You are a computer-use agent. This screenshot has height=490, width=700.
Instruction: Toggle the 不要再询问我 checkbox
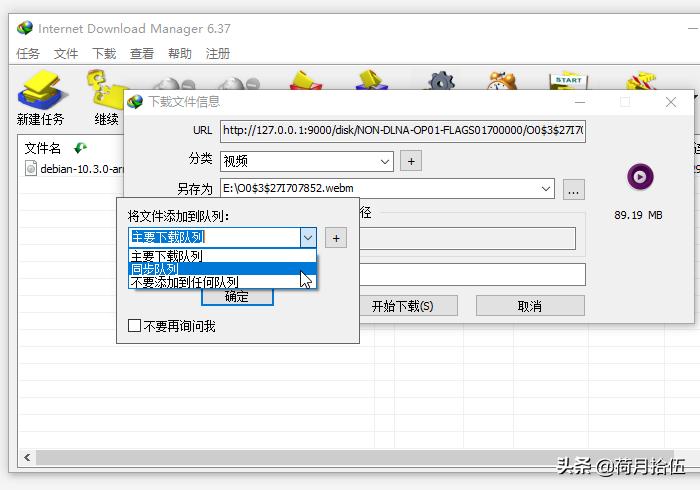[134, 325]
